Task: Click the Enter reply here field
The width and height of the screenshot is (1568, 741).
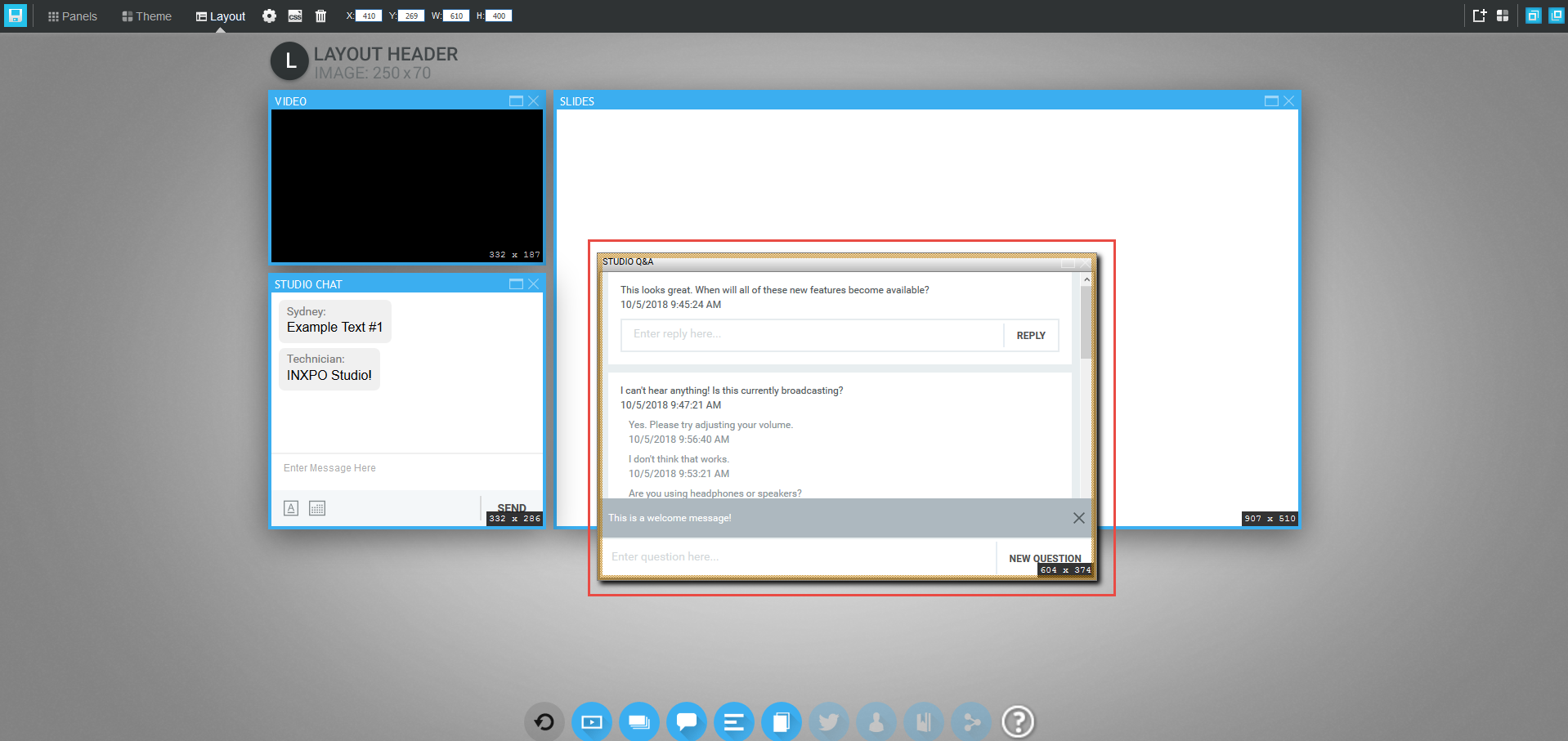Action: 813,334
